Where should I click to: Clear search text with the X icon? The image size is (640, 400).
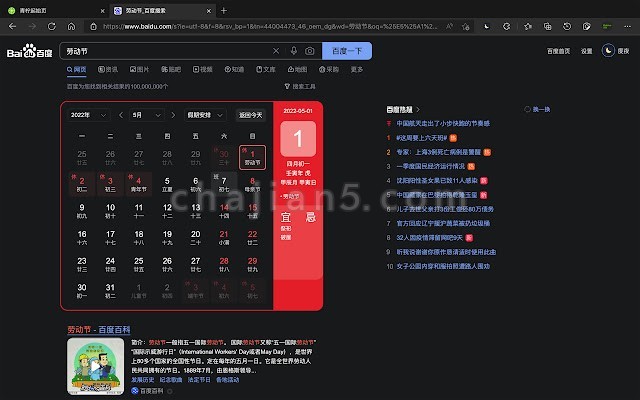click(276, 50)
